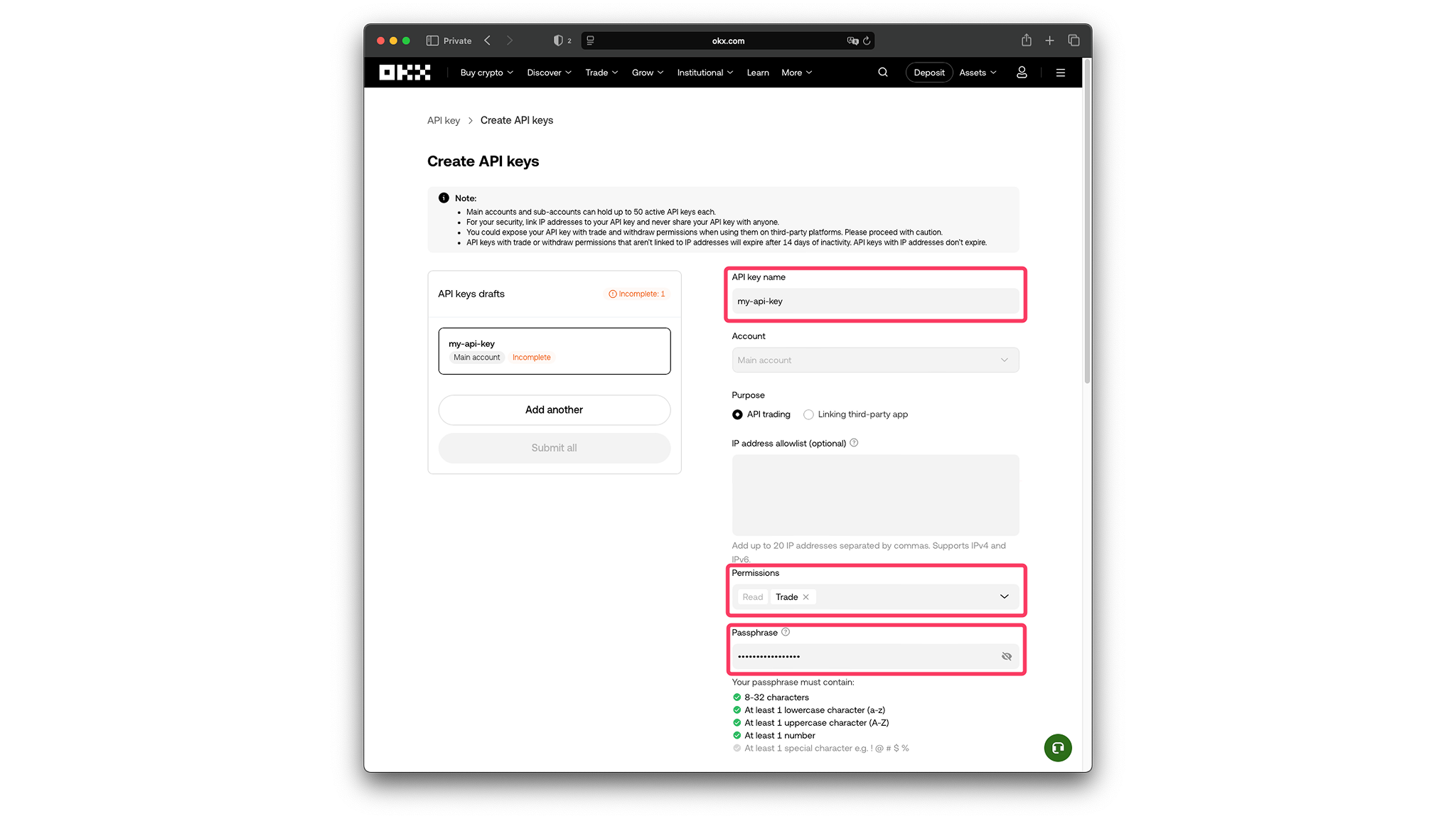Select Linking third-party app radio button
This screenshot has height=819, width=1456.
(808, 414)
